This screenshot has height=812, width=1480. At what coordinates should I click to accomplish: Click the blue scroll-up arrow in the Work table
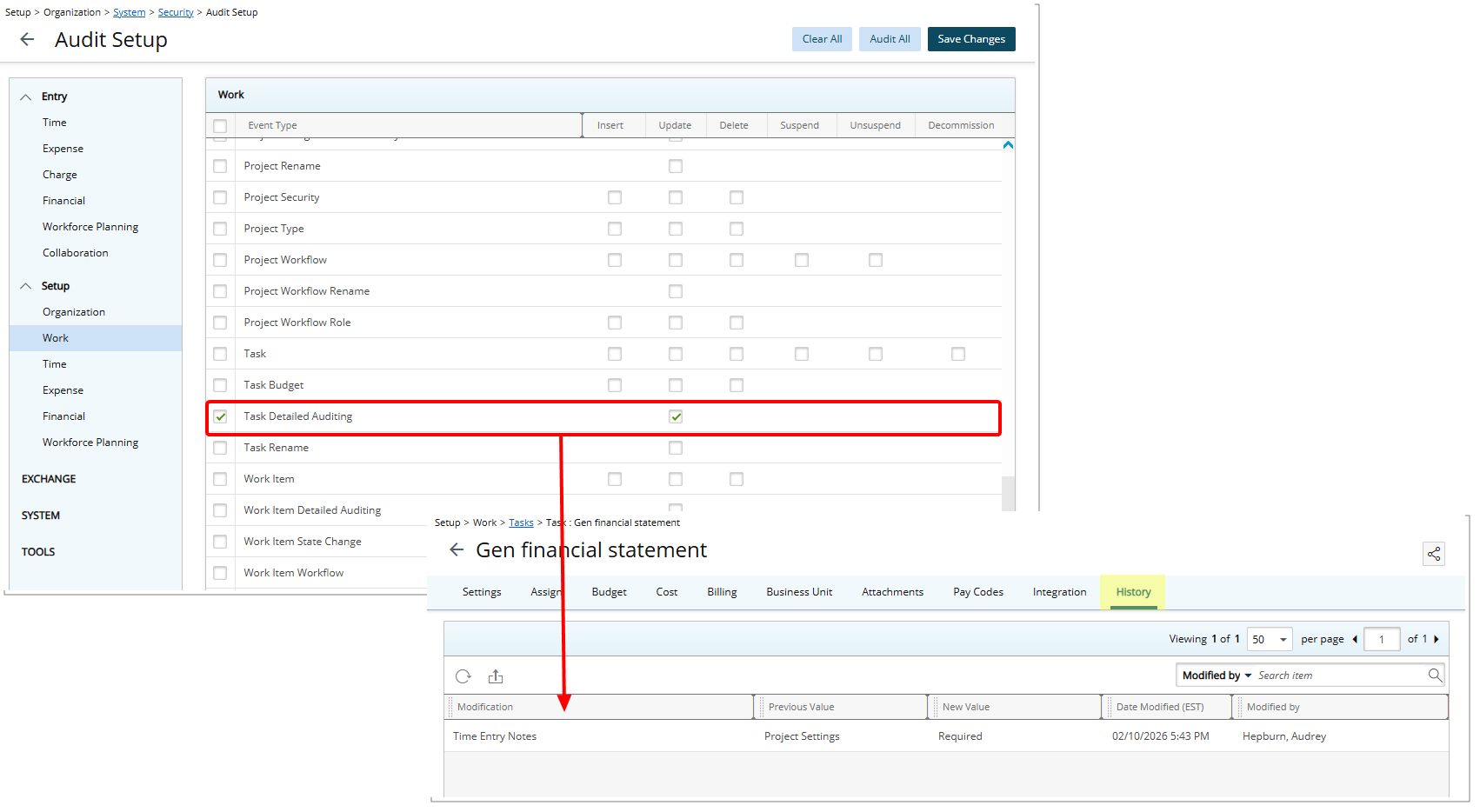click(1008, 144)
